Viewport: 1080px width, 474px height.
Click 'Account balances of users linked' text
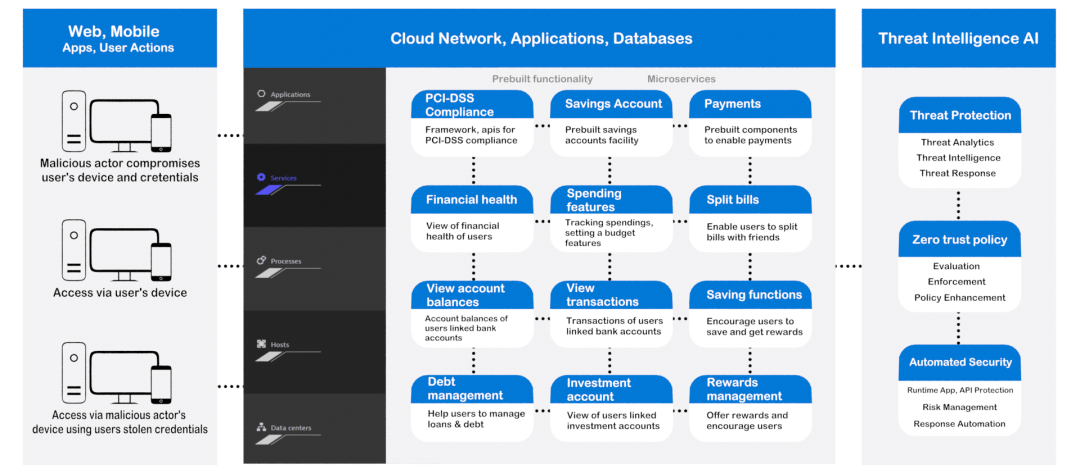[x=466, y=328]
